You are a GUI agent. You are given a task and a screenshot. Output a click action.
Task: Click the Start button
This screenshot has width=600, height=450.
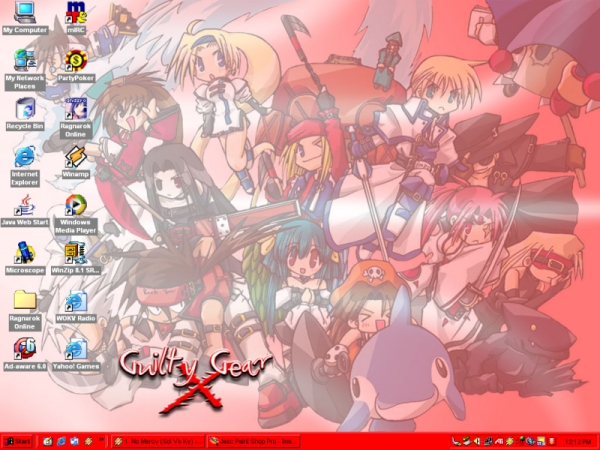(x=17, y=441)
